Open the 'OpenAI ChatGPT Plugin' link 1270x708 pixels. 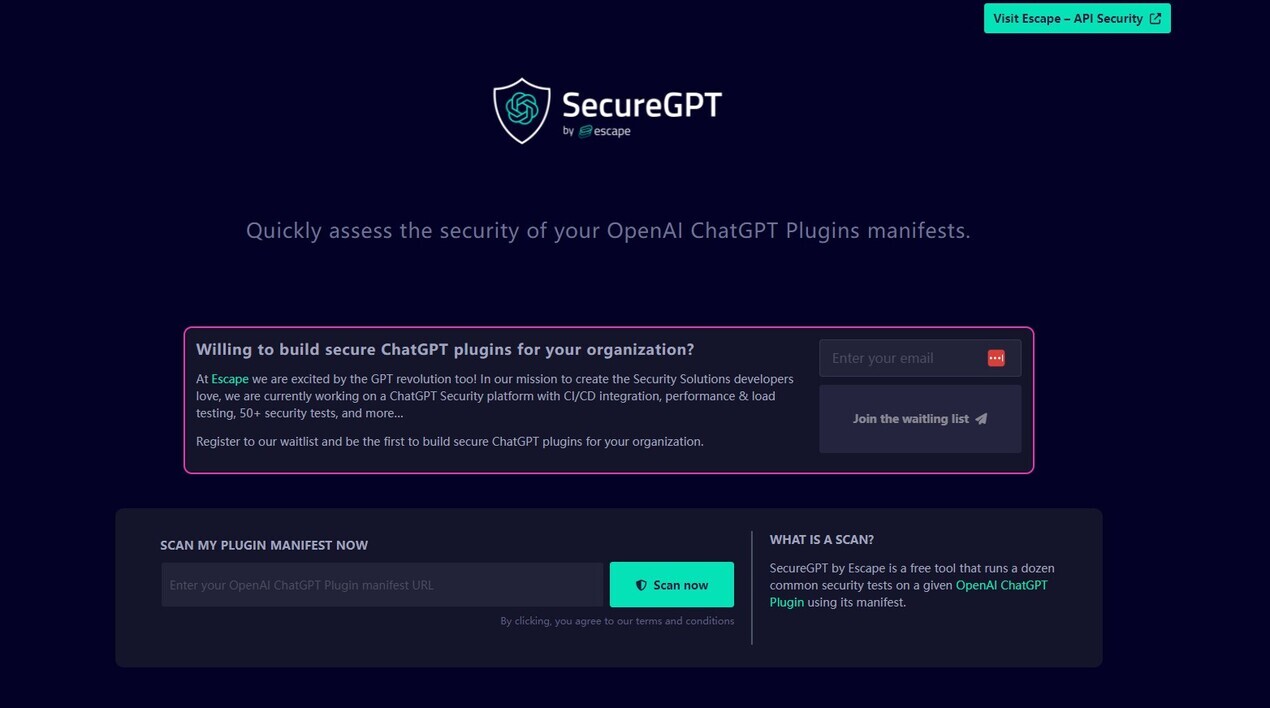(1001, 585)
